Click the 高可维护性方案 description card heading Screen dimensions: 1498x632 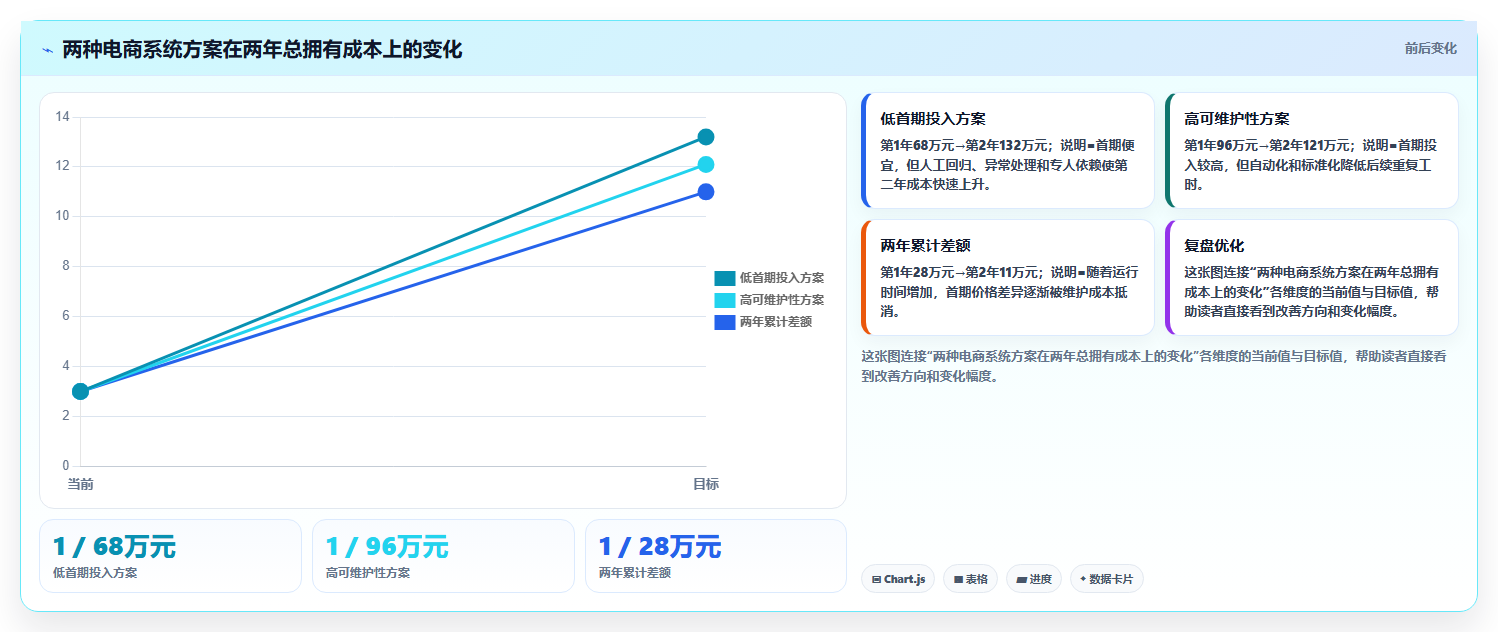pos(1237,119)
